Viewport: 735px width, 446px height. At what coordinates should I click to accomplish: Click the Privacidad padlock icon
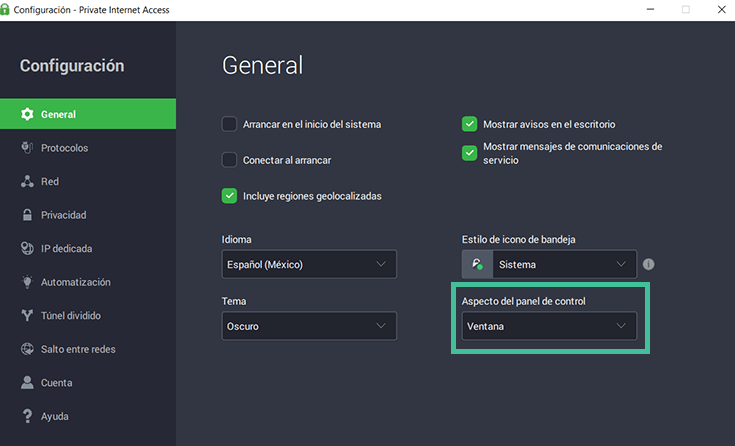(27, 215)
